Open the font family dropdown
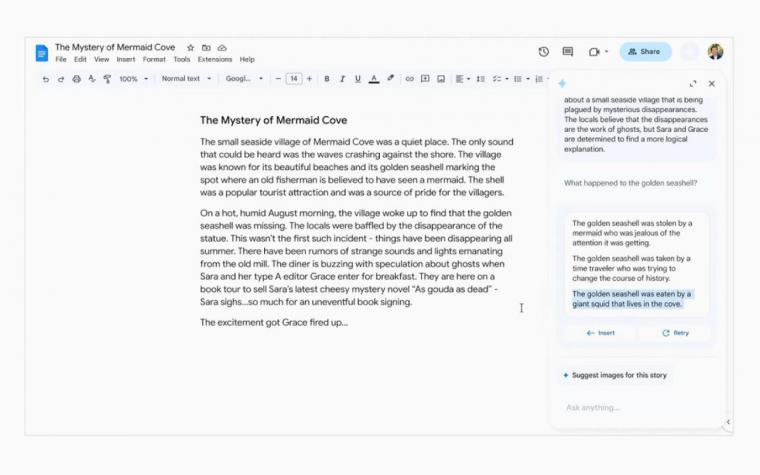The width and height of the screenshot is (760, 475). (244, 79)
